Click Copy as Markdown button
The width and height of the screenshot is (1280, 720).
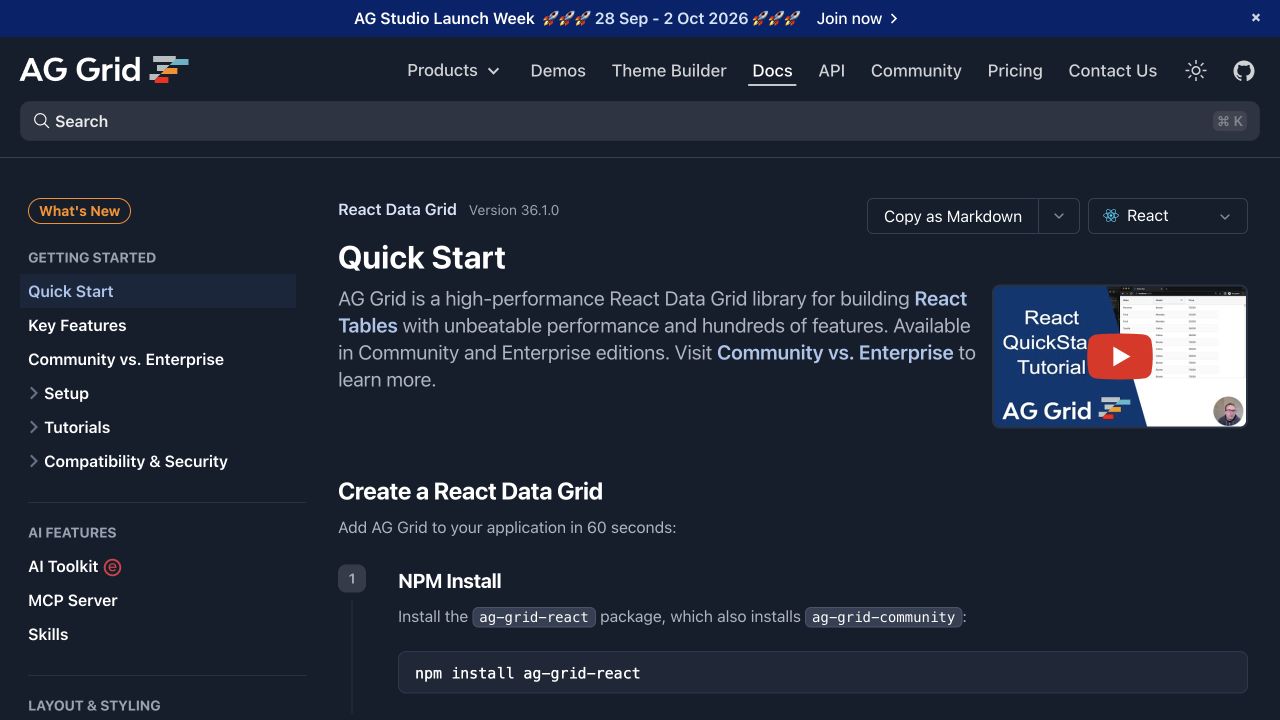(x=953, y=216)
